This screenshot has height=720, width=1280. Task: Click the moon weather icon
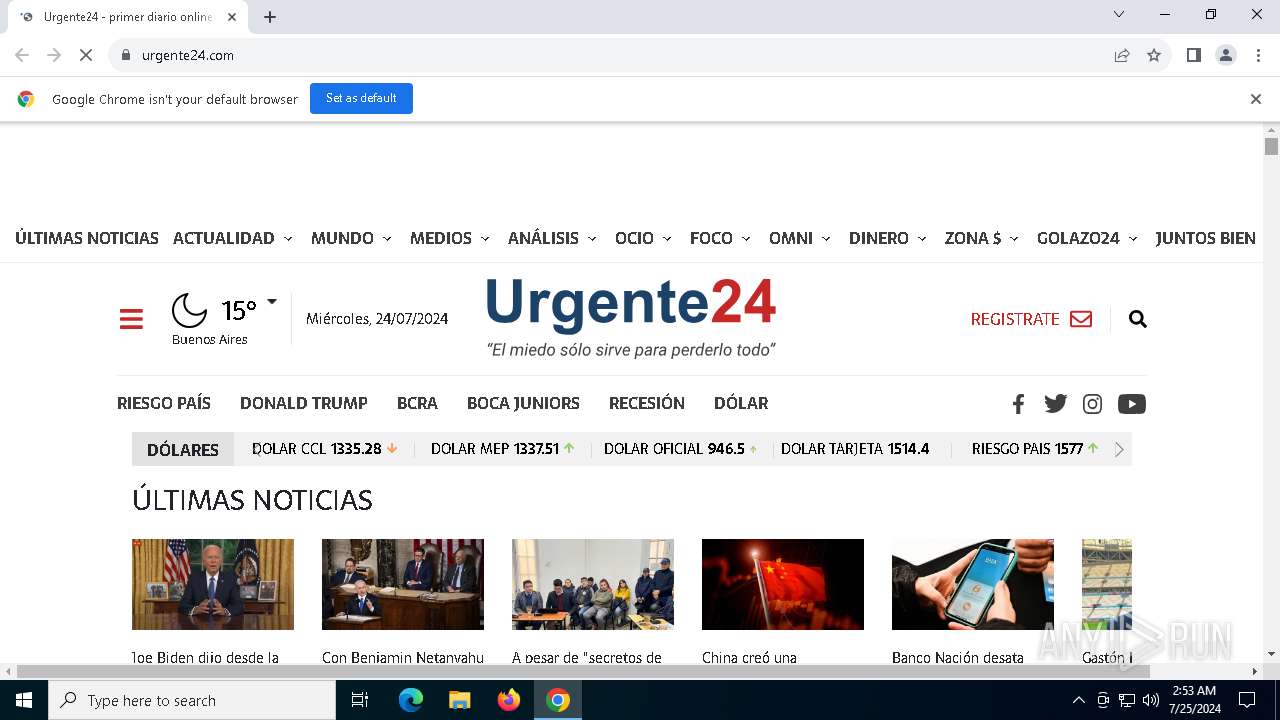click(189, 310)
